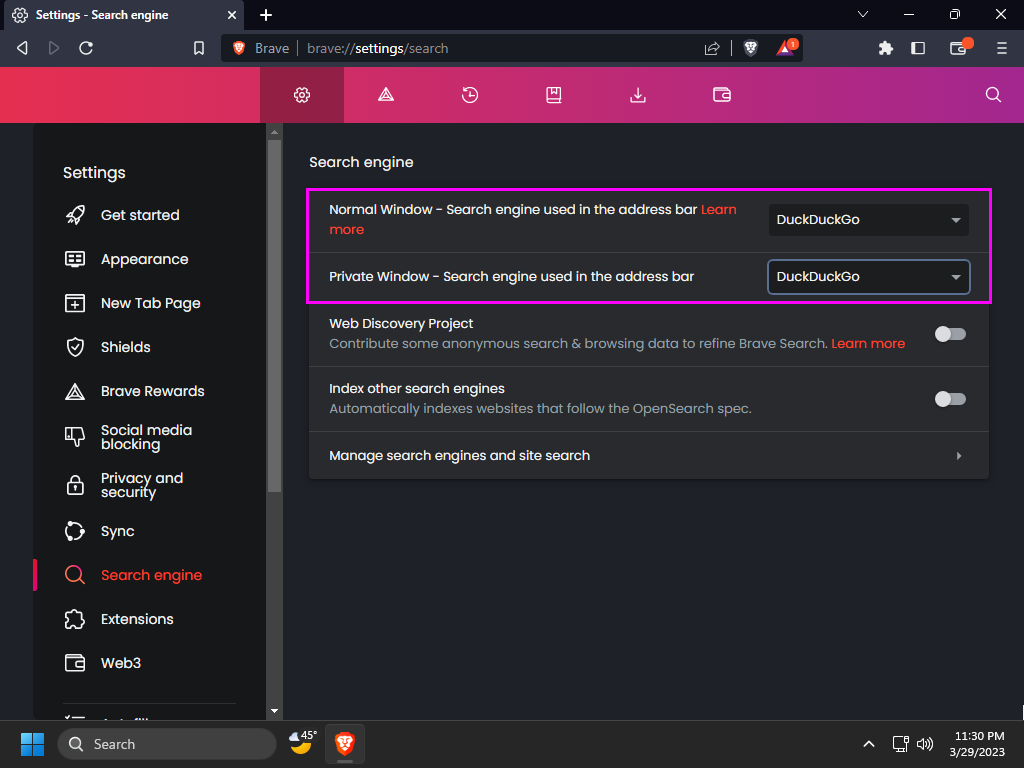Open Shields settings section

tap(108, 347)
